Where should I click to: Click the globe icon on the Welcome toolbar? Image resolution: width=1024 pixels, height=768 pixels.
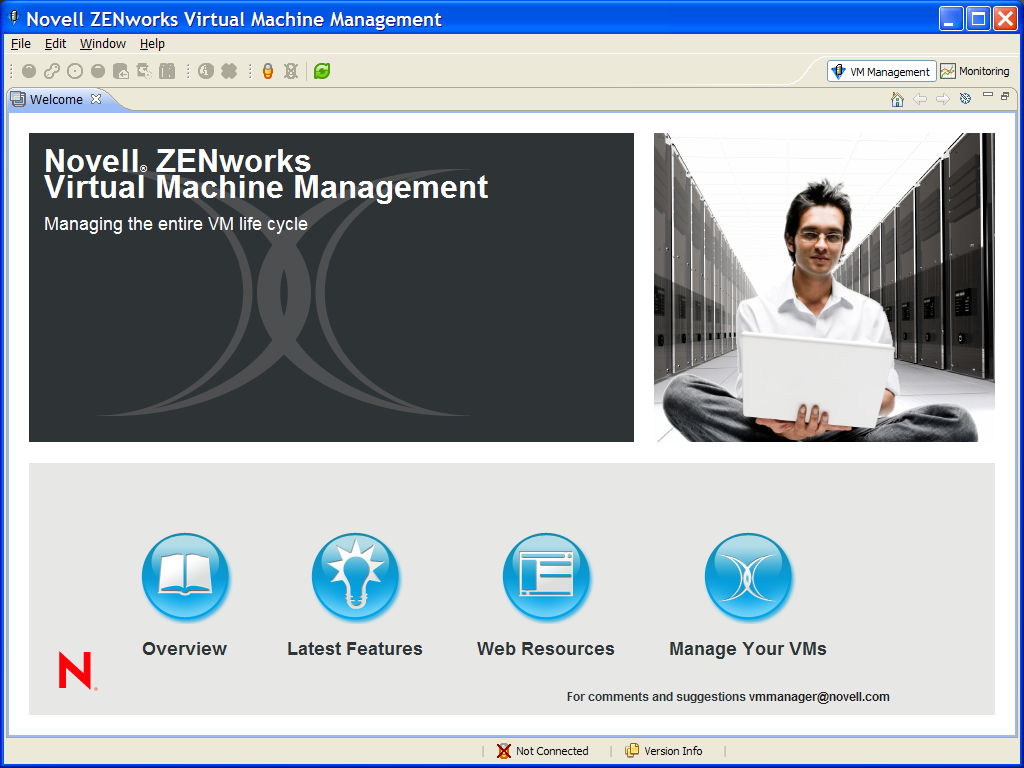(964, 98)
